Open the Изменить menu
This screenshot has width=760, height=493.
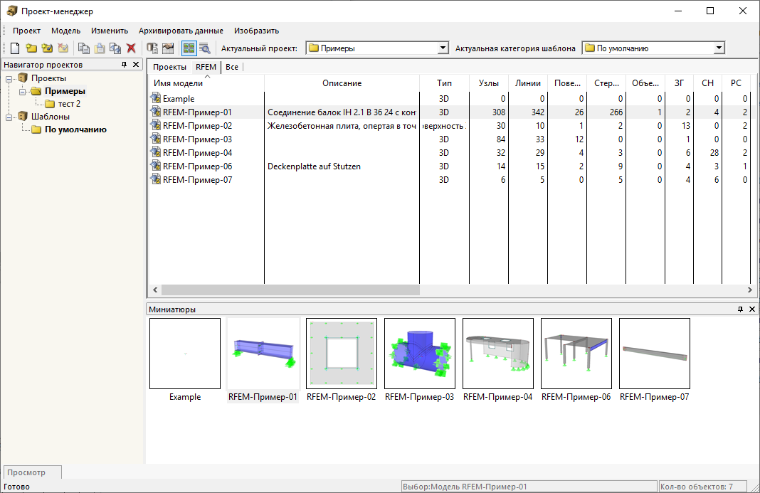pos(110,31)
